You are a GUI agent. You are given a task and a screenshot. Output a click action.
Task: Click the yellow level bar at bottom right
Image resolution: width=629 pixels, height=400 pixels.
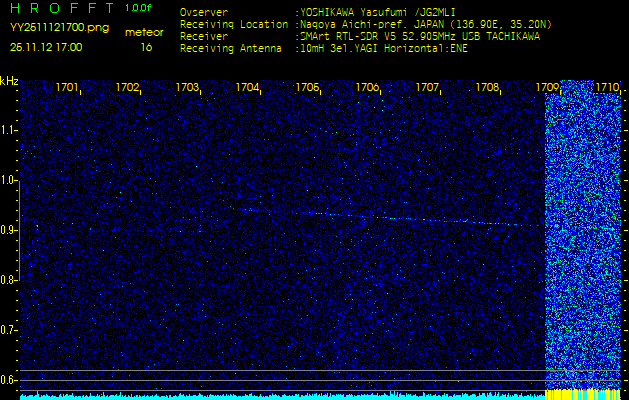584,394
